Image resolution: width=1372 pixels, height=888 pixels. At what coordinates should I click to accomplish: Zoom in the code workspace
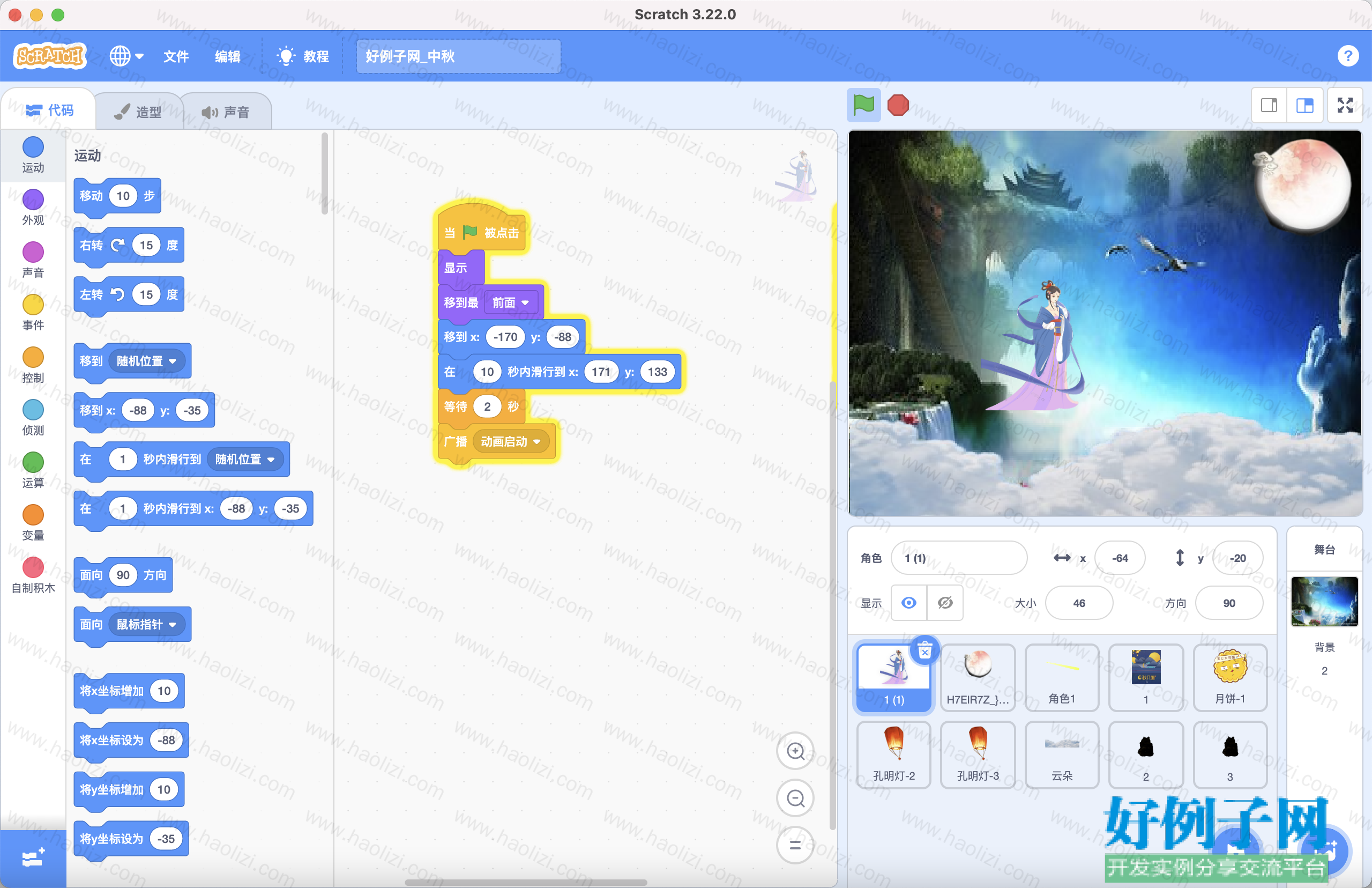tap(795, 751)
